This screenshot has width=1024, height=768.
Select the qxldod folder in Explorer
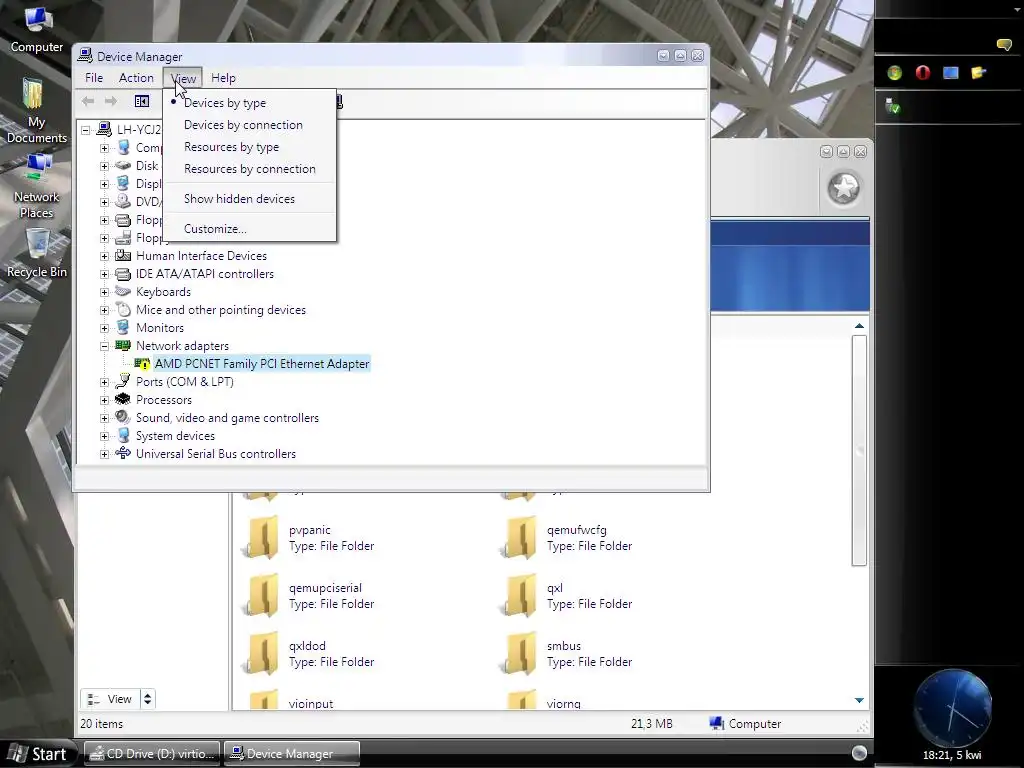309,654
